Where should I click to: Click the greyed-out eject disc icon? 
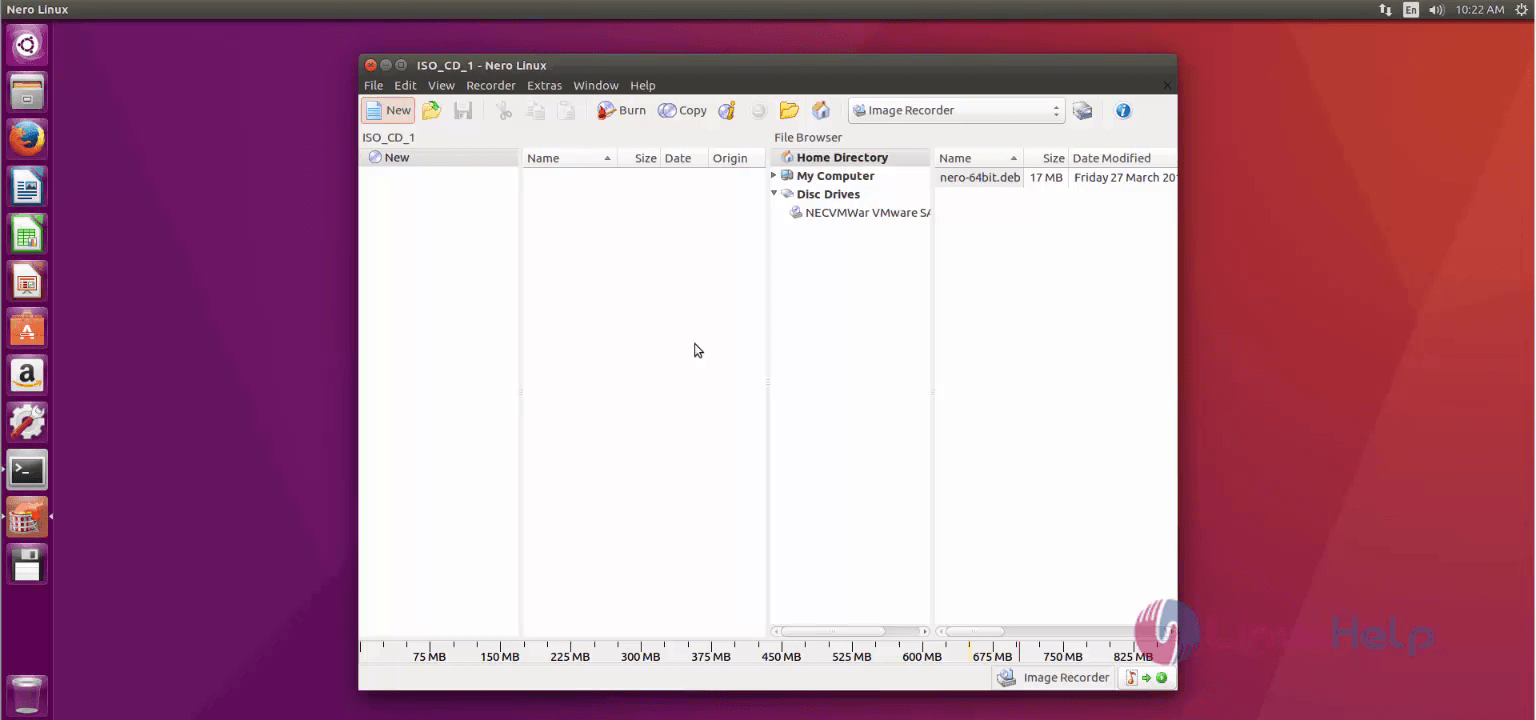coord(758,110)
